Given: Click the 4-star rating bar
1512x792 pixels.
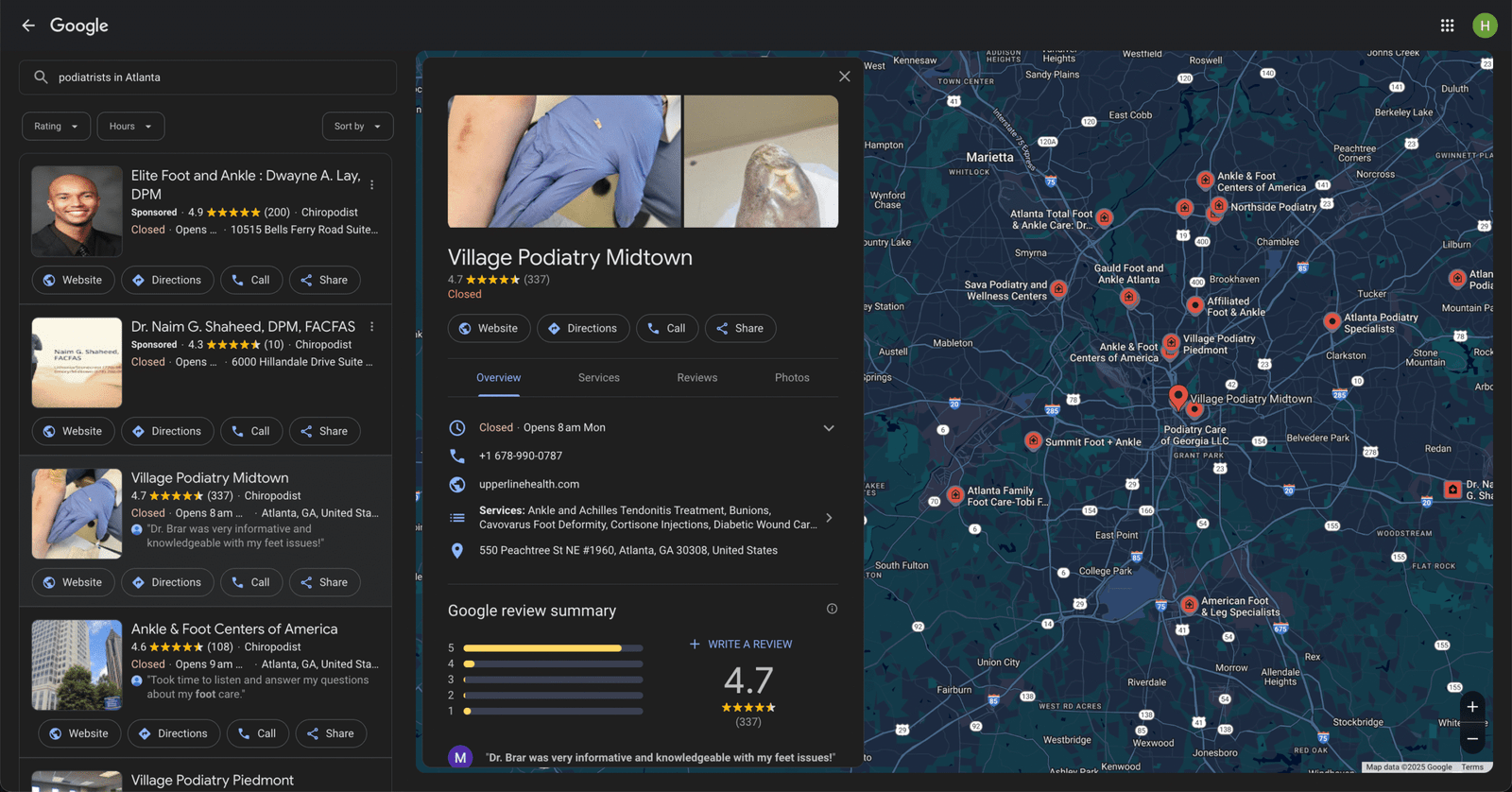Looking at the screenshot, I should click(x=553, y=664).
